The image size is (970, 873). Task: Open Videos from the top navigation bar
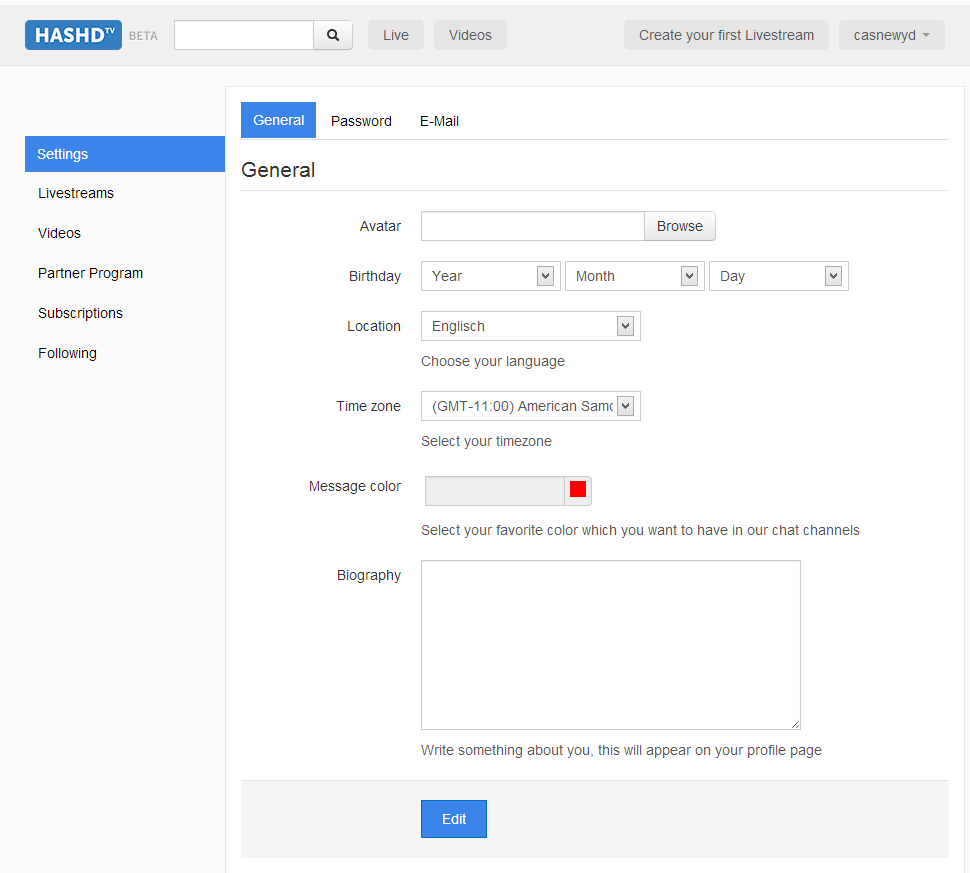[x=470, y=35]
